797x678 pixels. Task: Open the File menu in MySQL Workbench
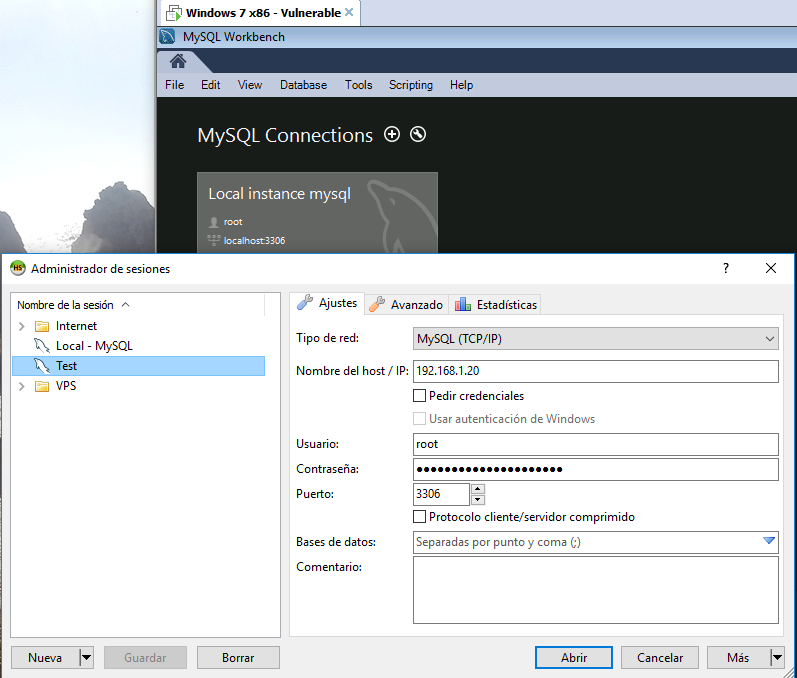coord(174,85)
